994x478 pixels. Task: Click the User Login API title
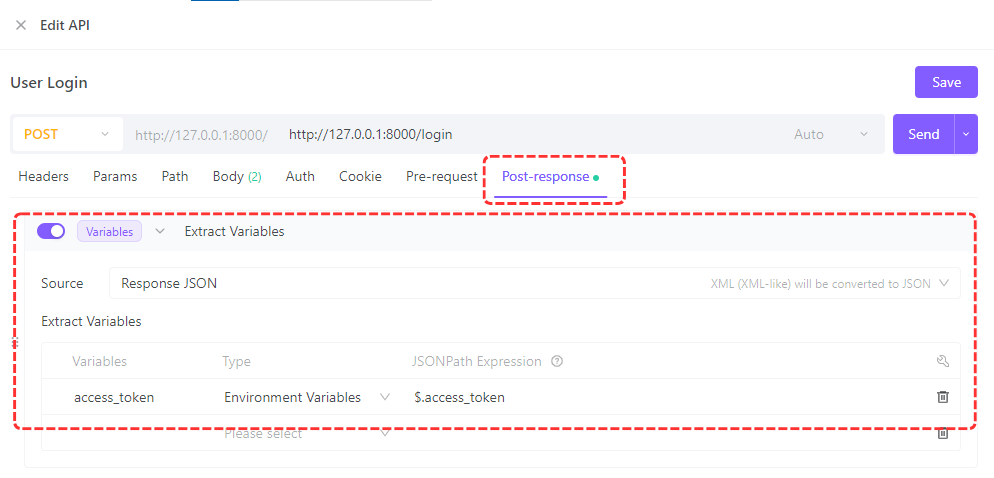[49, 82]
